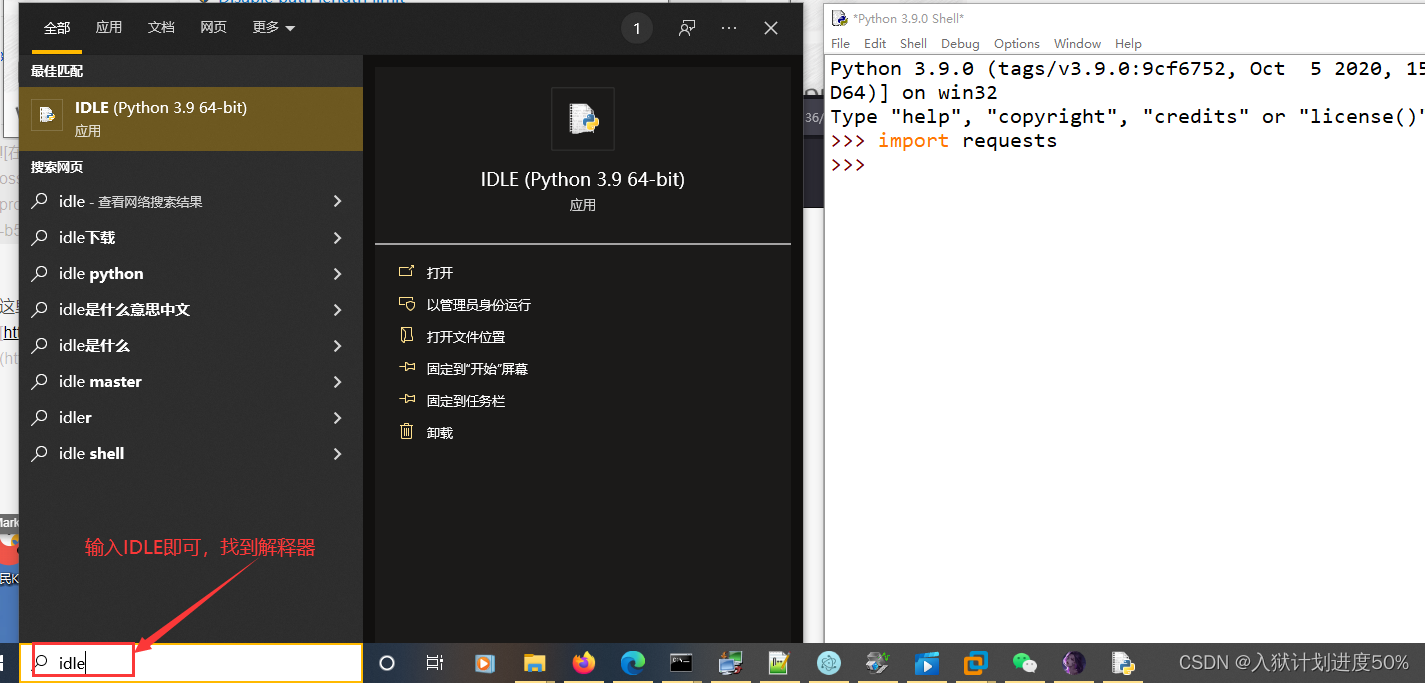Select the 'idler' web suggestion text

point(75,418)
